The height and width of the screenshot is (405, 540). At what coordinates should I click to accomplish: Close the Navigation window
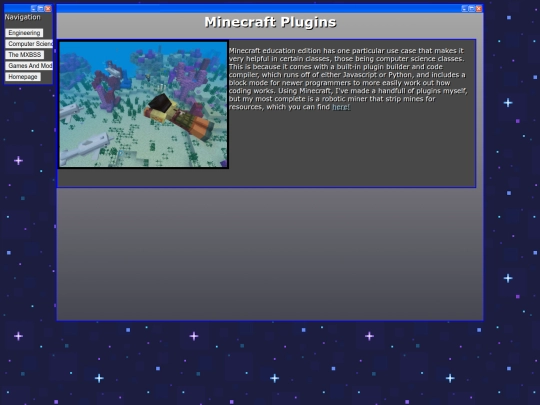(x=48, y=9)
